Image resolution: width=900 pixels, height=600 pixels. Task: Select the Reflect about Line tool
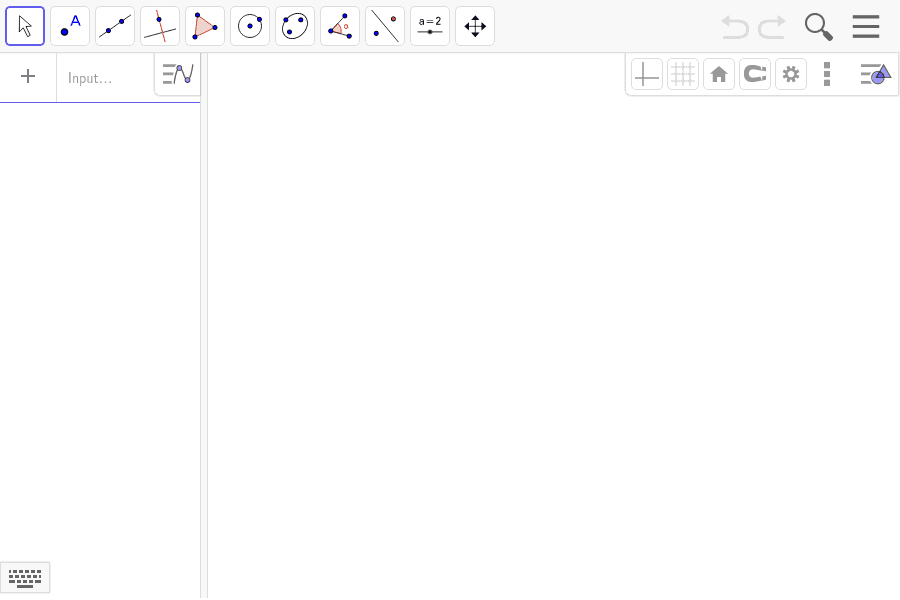coord(385,26)
